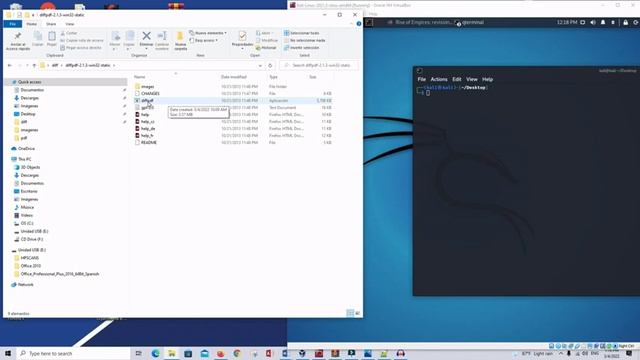Click the Pegar clipboard icon
The image size is (640, 360).
pyautogui.click(x=52, y=36)
